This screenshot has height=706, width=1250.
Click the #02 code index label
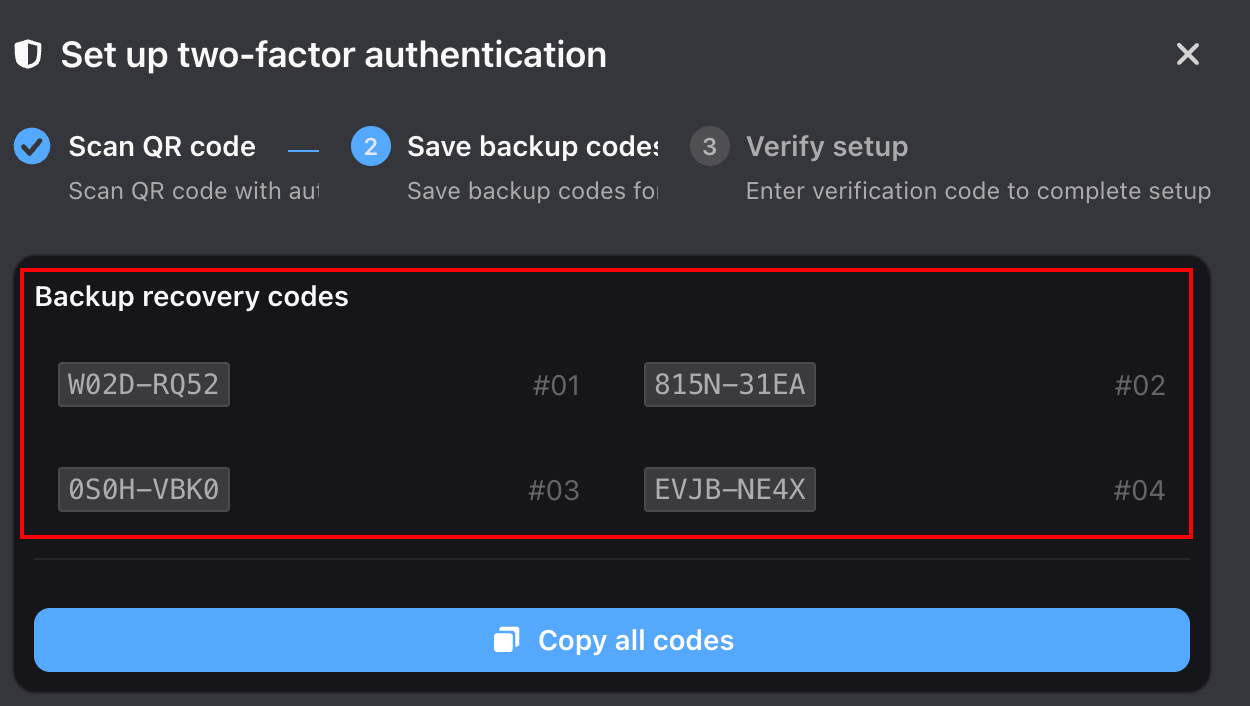coord(1140,386)
